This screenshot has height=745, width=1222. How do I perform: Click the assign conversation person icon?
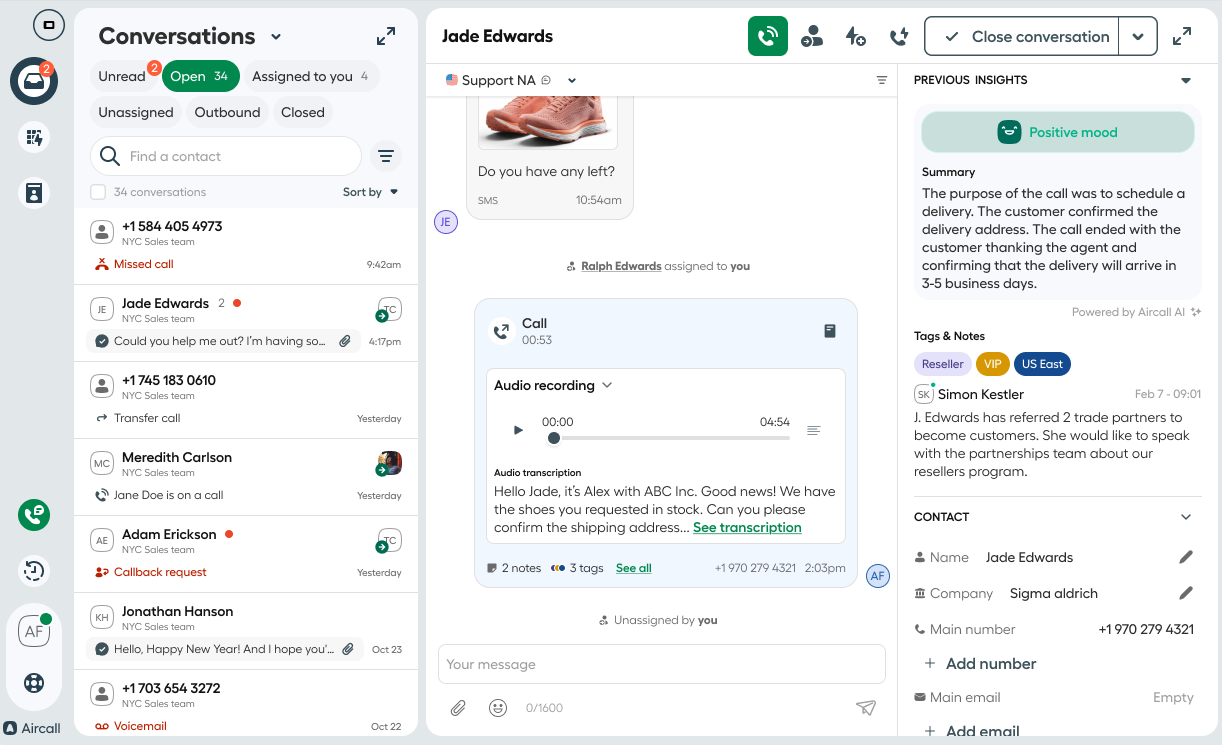click(x=812, y=37)
